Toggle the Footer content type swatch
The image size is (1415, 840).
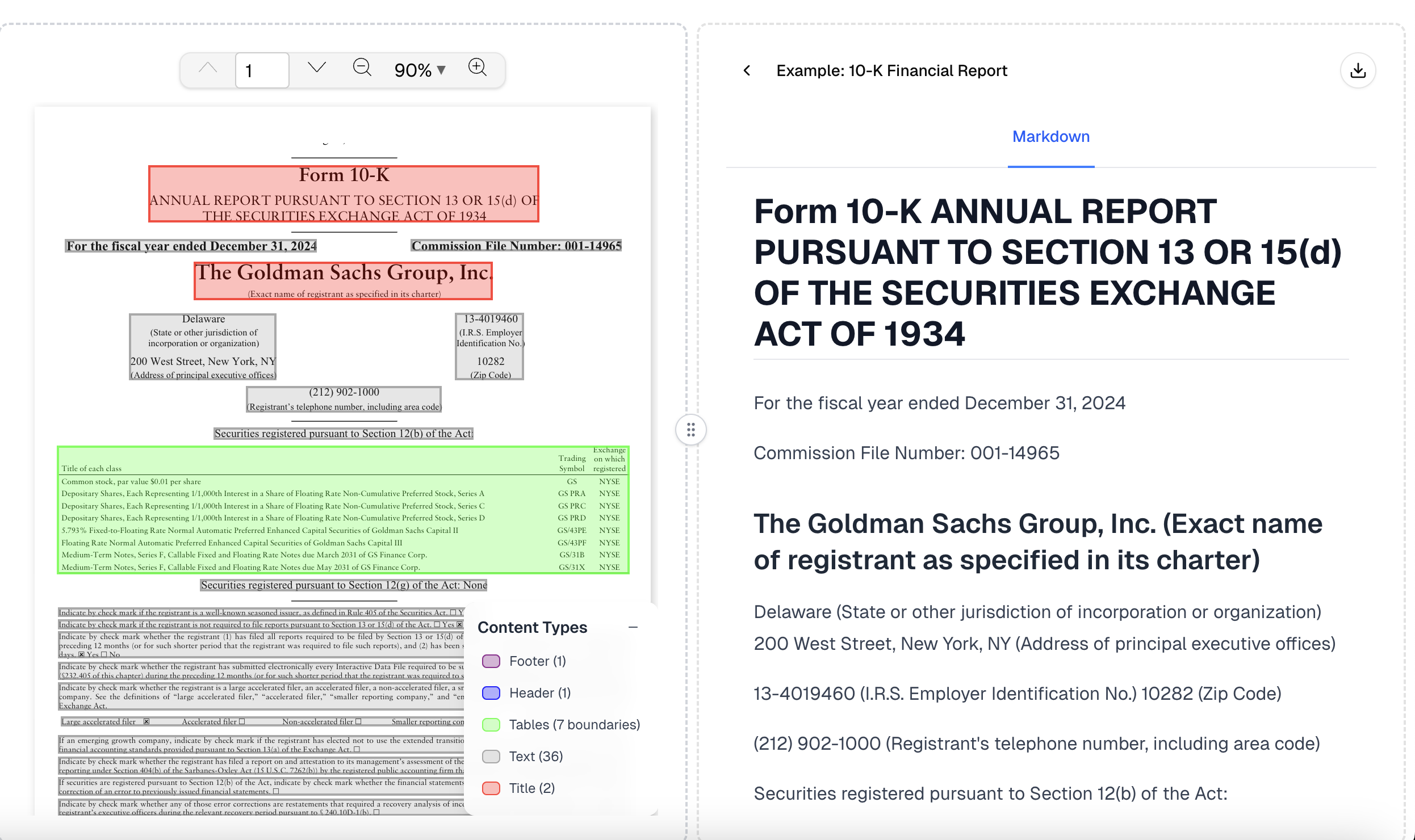pos(491,661)
